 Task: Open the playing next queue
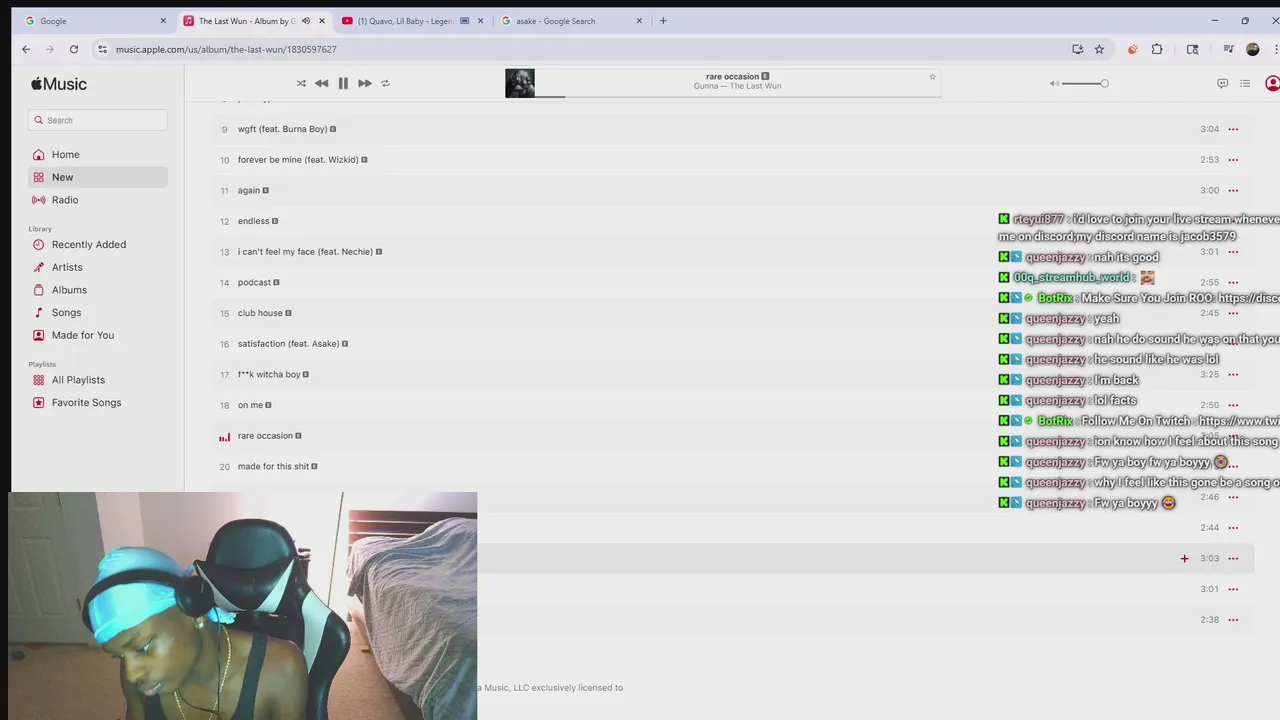coord(1245,83)
